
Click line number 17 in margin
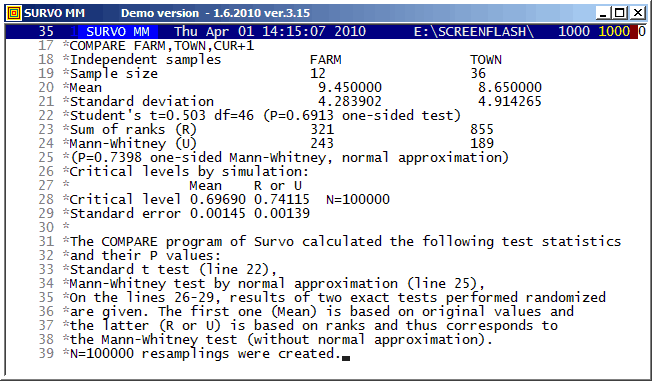pos(46,45)
